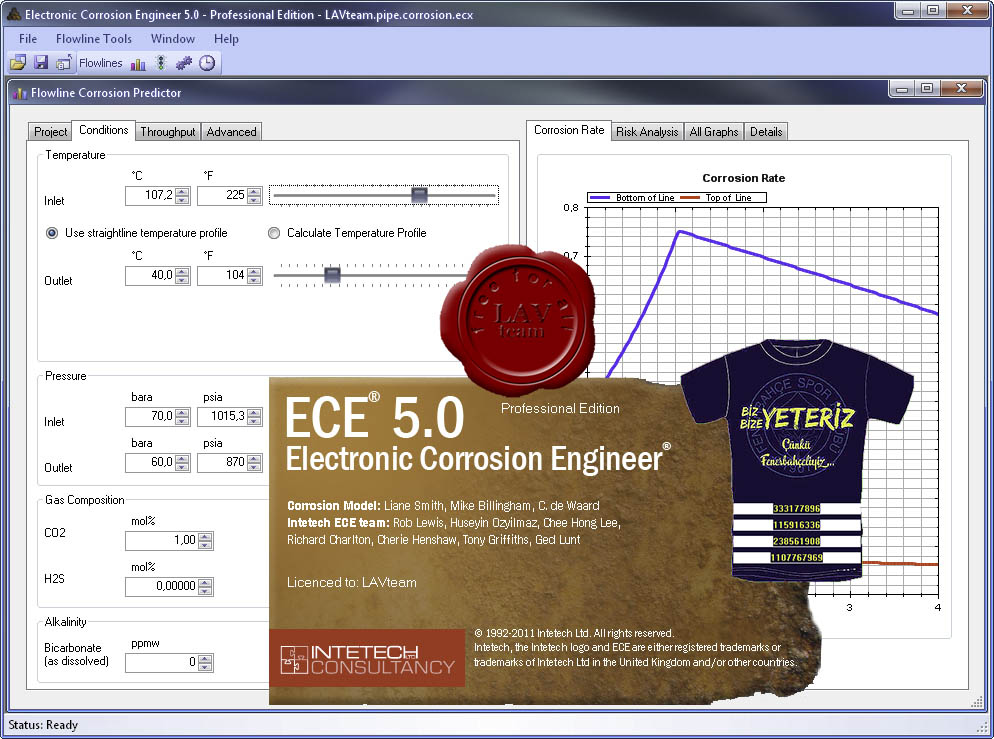Image resolution: width=994 pixels, height=739 pixels.
Task: Open the bar chart corrosion predictor tool
Action: coord(138,63)
